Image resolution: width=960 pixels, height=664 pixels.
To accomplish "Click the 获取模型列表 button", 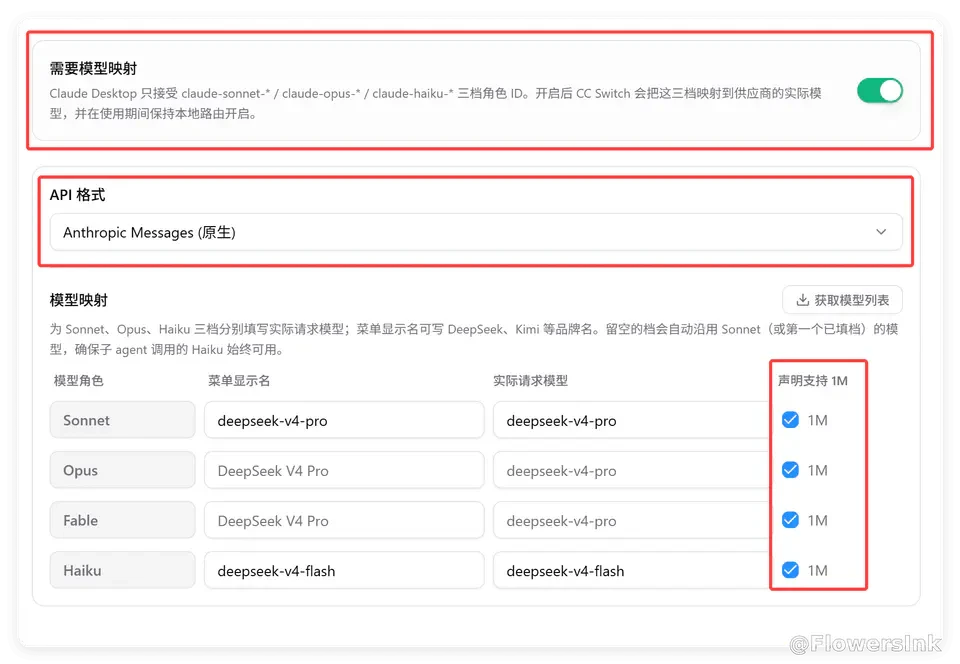I will coord(842,300).
